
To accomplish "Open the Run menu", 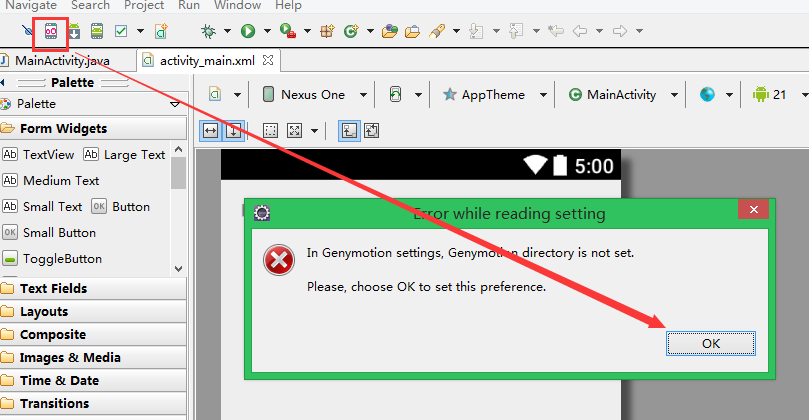I will 189,5.
